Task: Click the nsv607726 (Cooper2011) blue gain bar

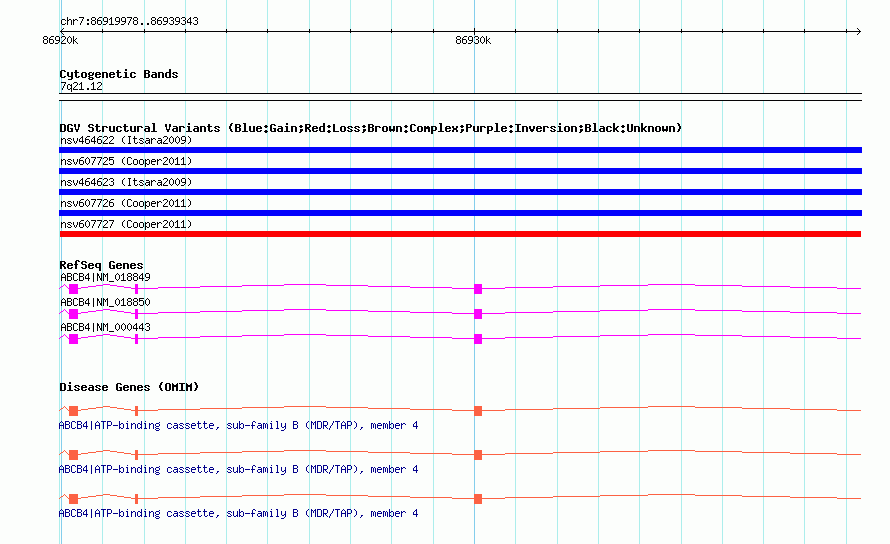Action: click(460, 213)
